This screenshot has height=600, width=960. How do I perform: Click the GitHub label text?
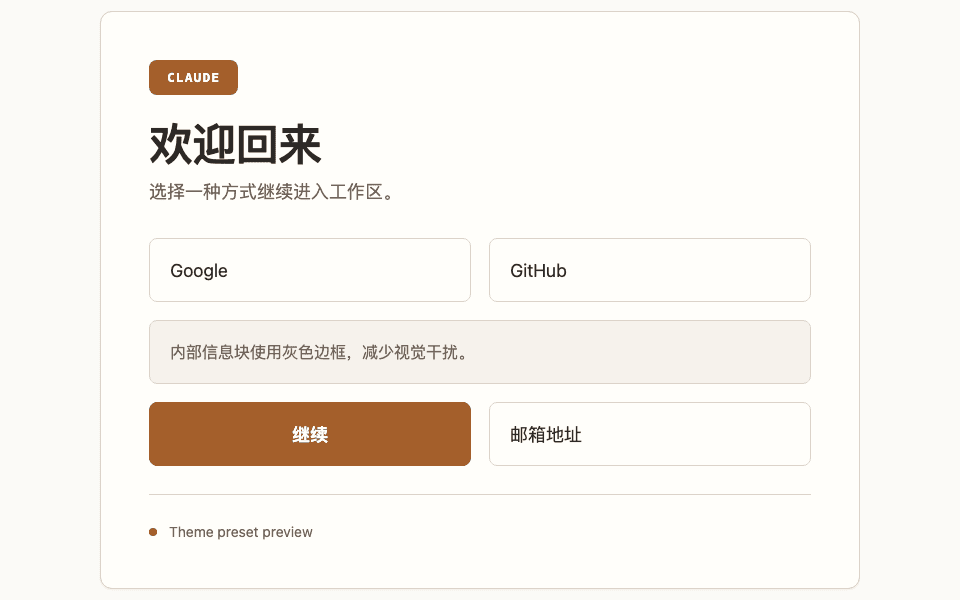point(538,271)
